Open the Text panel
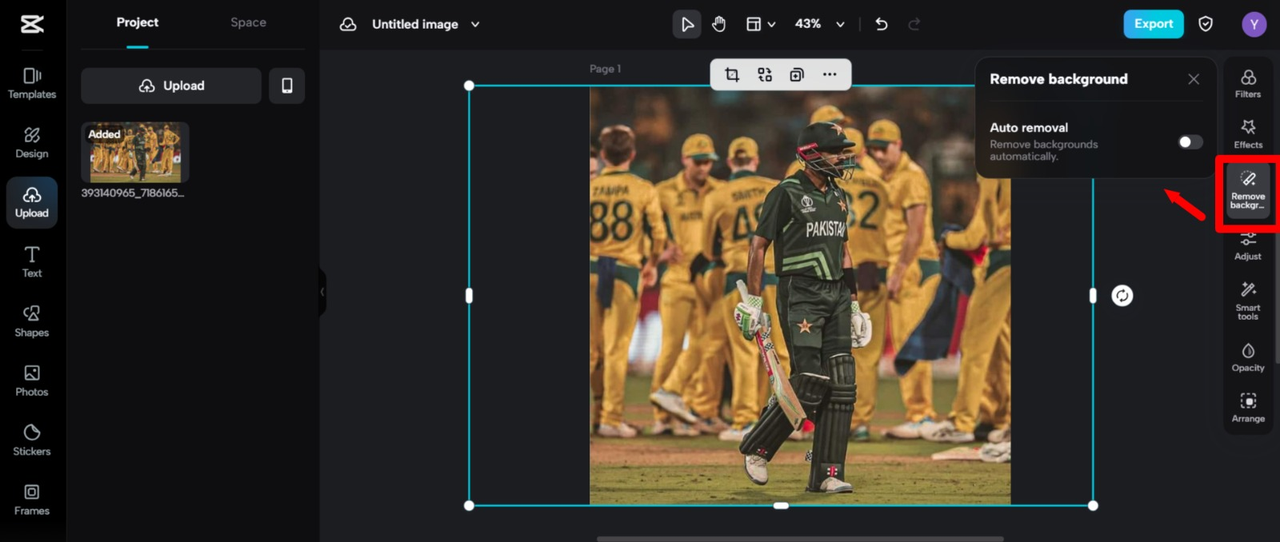 click(x=32, y=262)
